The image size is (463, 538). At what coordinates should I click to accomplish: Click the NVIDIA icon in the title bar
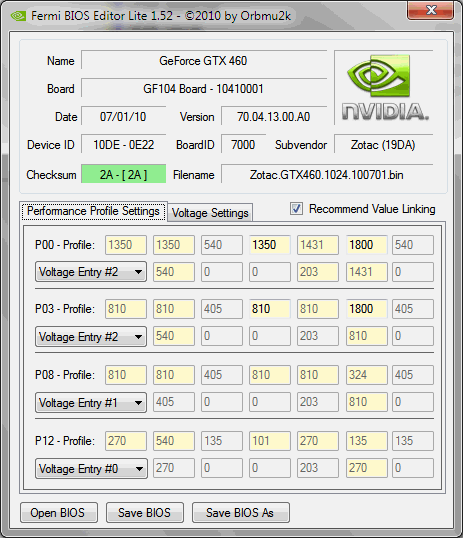tap(18, 16)
